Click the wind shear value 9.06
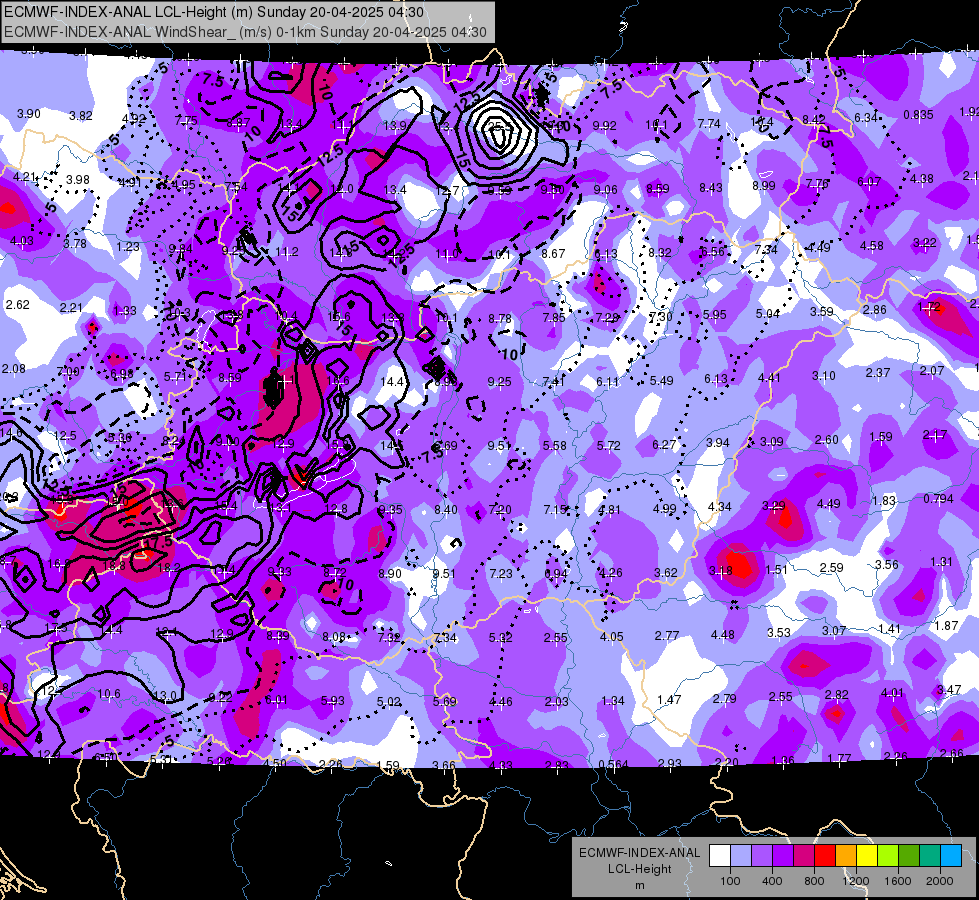 point(606,189)
